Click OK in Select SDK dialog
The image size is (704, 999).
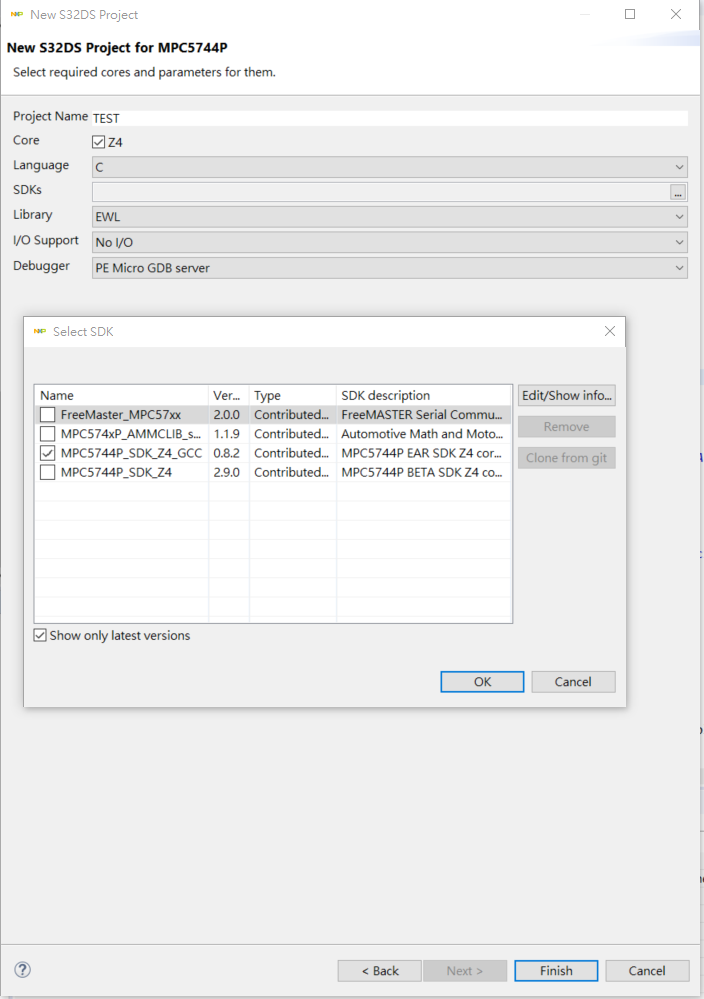point(482,682)
